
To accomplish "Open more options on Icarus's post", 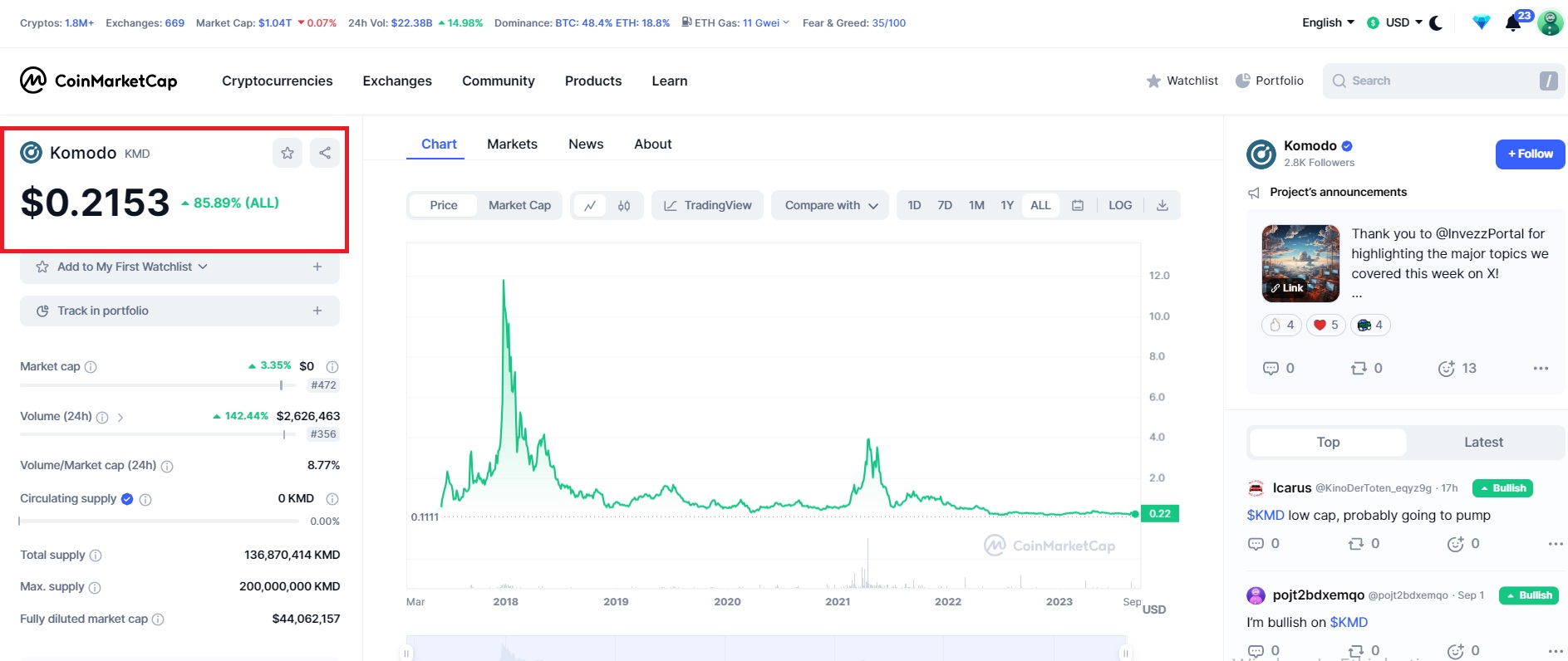I will click(1556, 544).
